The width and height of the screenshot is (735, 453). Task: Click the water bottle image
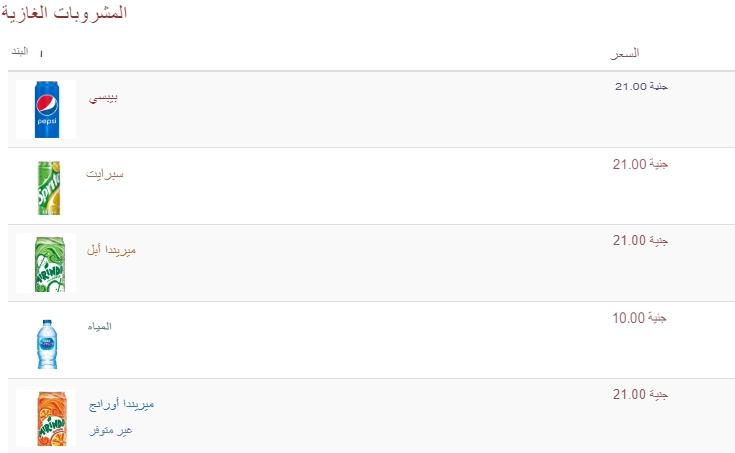click(x=47, y=344)
